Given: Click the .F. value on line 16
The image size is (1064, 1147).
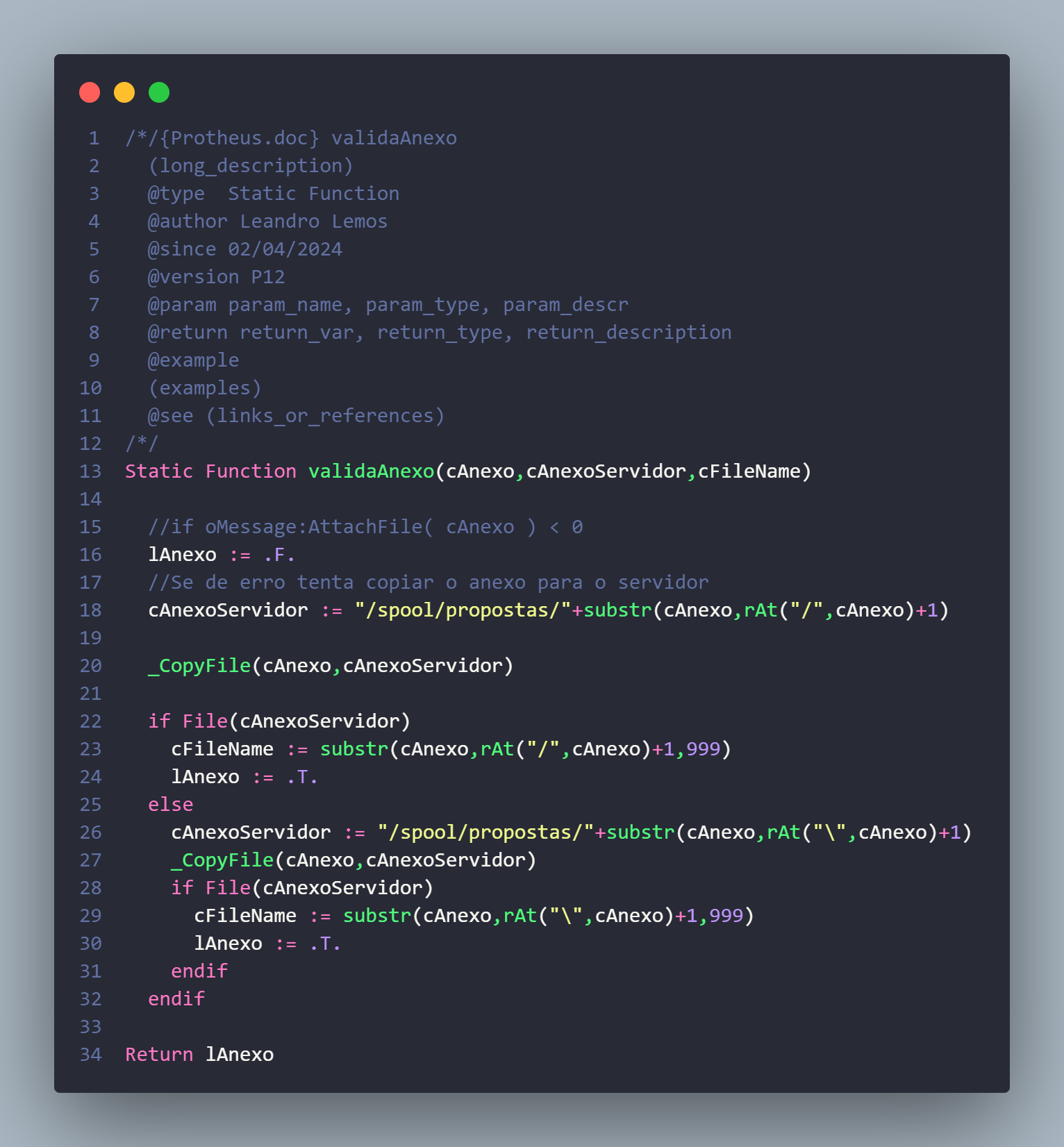Looking at the screenshot, I should point(279,555).
